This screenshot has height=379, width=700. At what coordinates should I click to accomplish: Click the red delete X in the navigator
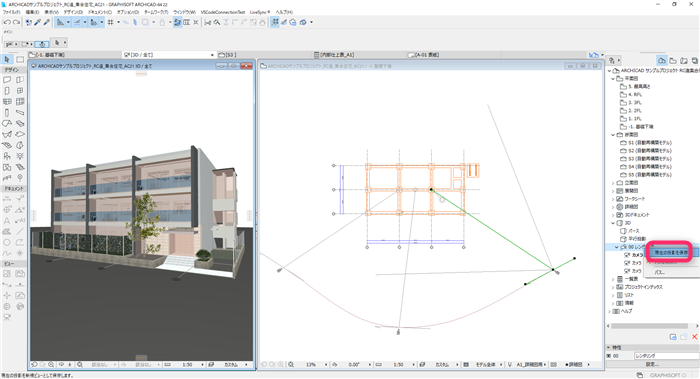[694, 337]
